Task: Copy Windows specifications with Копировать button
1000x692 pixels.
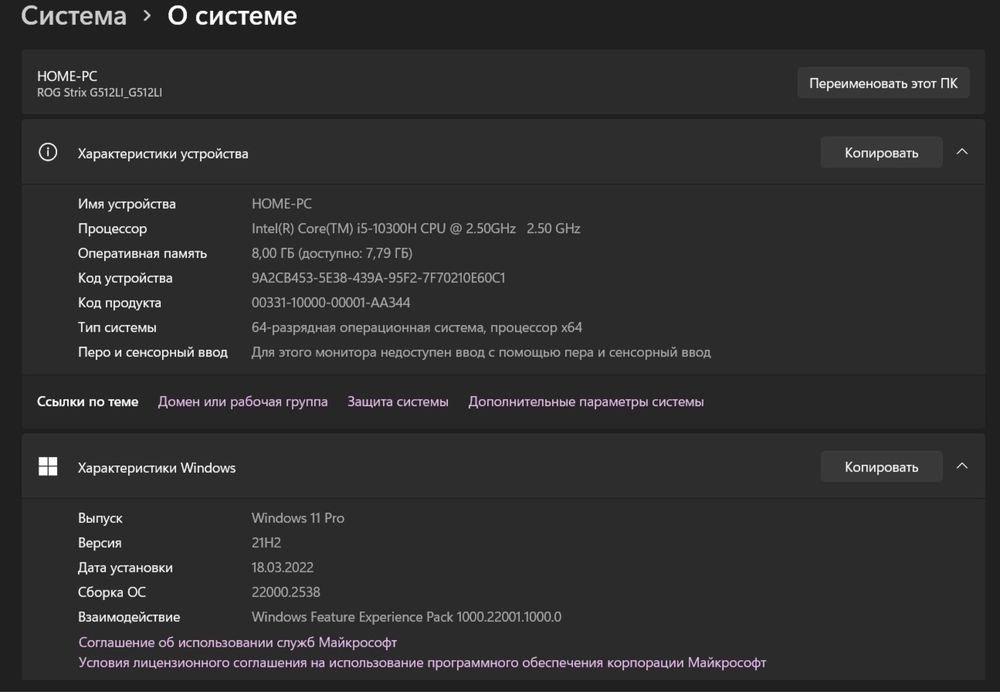Action: pyautogui.click(x=881, y=467)
